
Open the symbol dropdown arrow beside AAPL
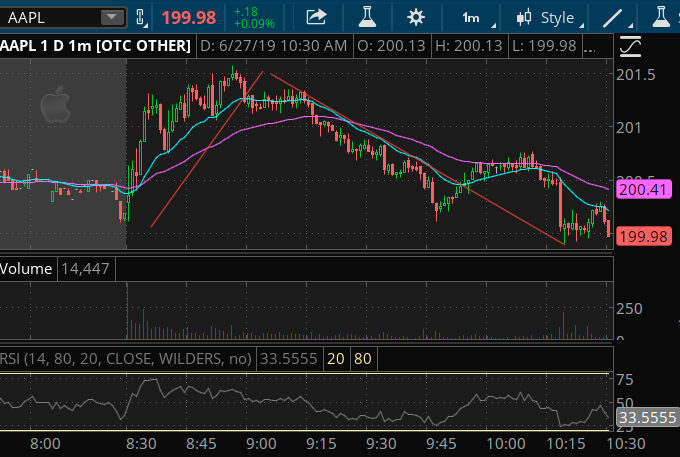[112, 17]
